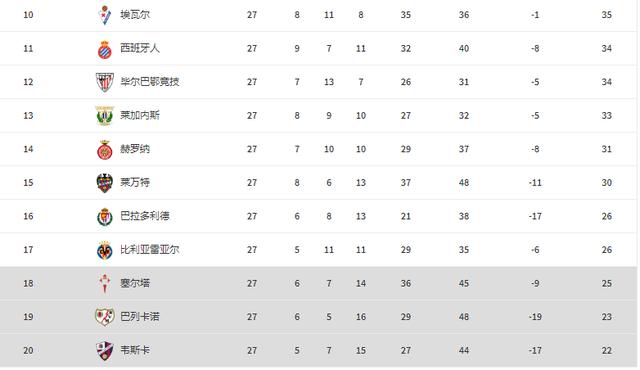This screenshot has width=640, height=370.
Task: Click the Girona club crest icon
Action: click(x=105, y=150)
